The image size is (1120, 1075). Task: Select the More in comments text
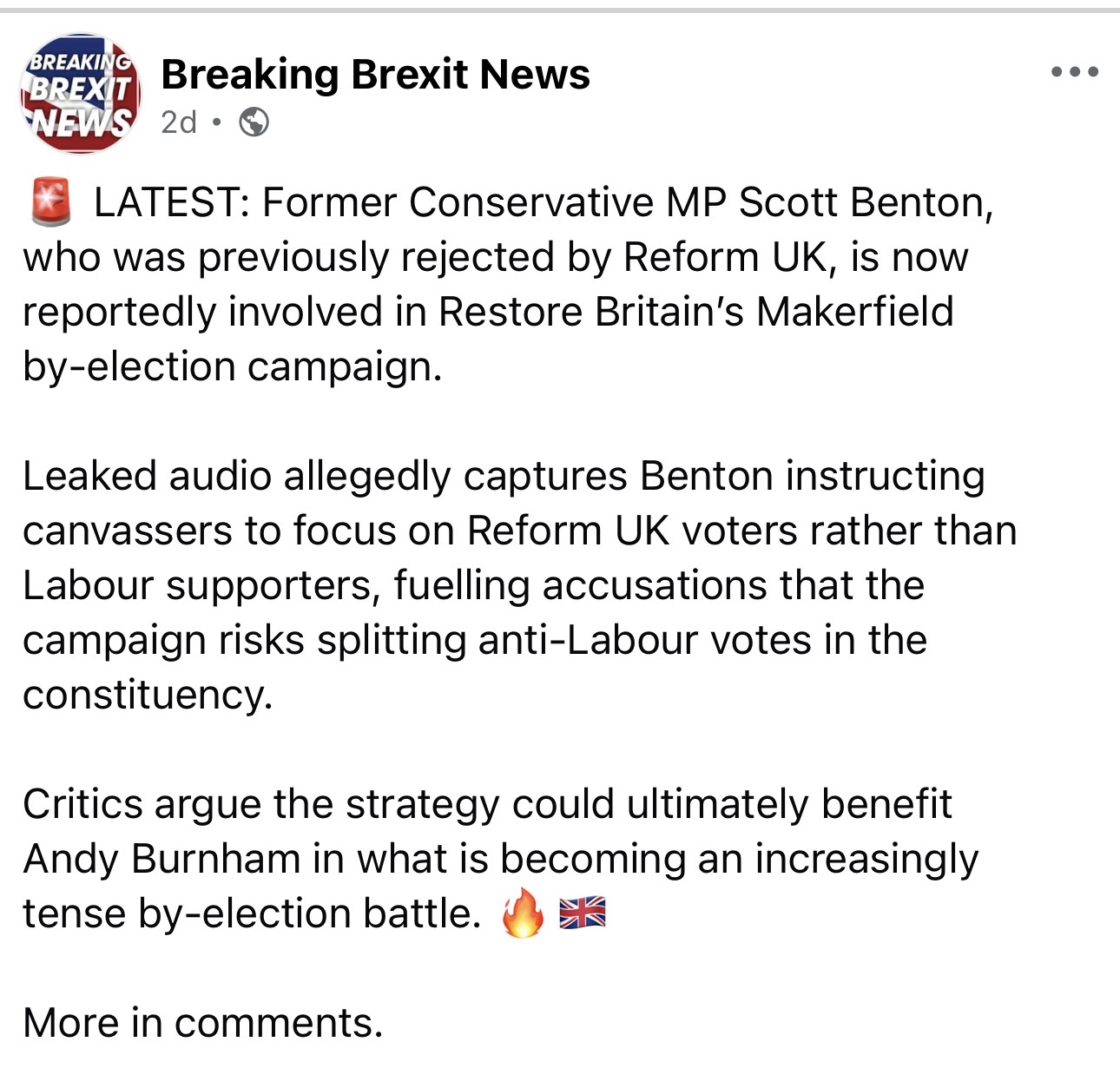[203, 1023]
